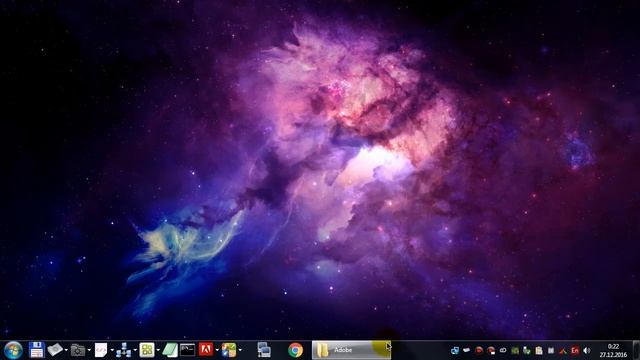Expand arrow beside red Adobe icon
The width and height of the screenshot is (640, 360).
(x=217, y=350)
